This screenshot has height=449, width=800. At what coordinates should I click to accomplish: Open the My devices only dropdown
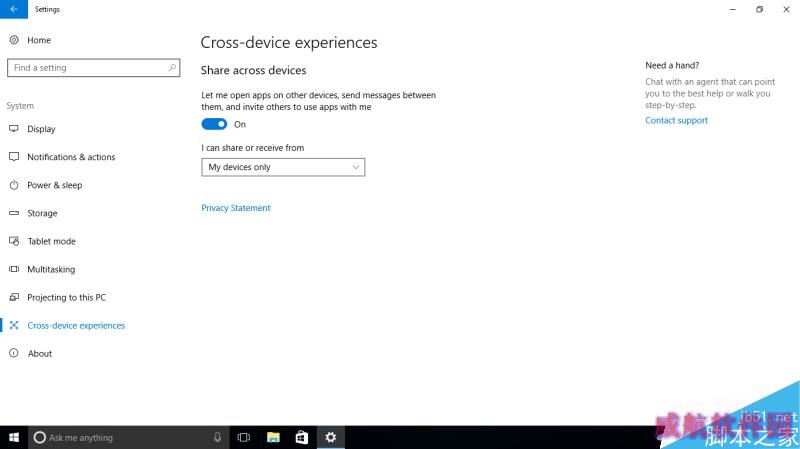click(x=283, y=167)
